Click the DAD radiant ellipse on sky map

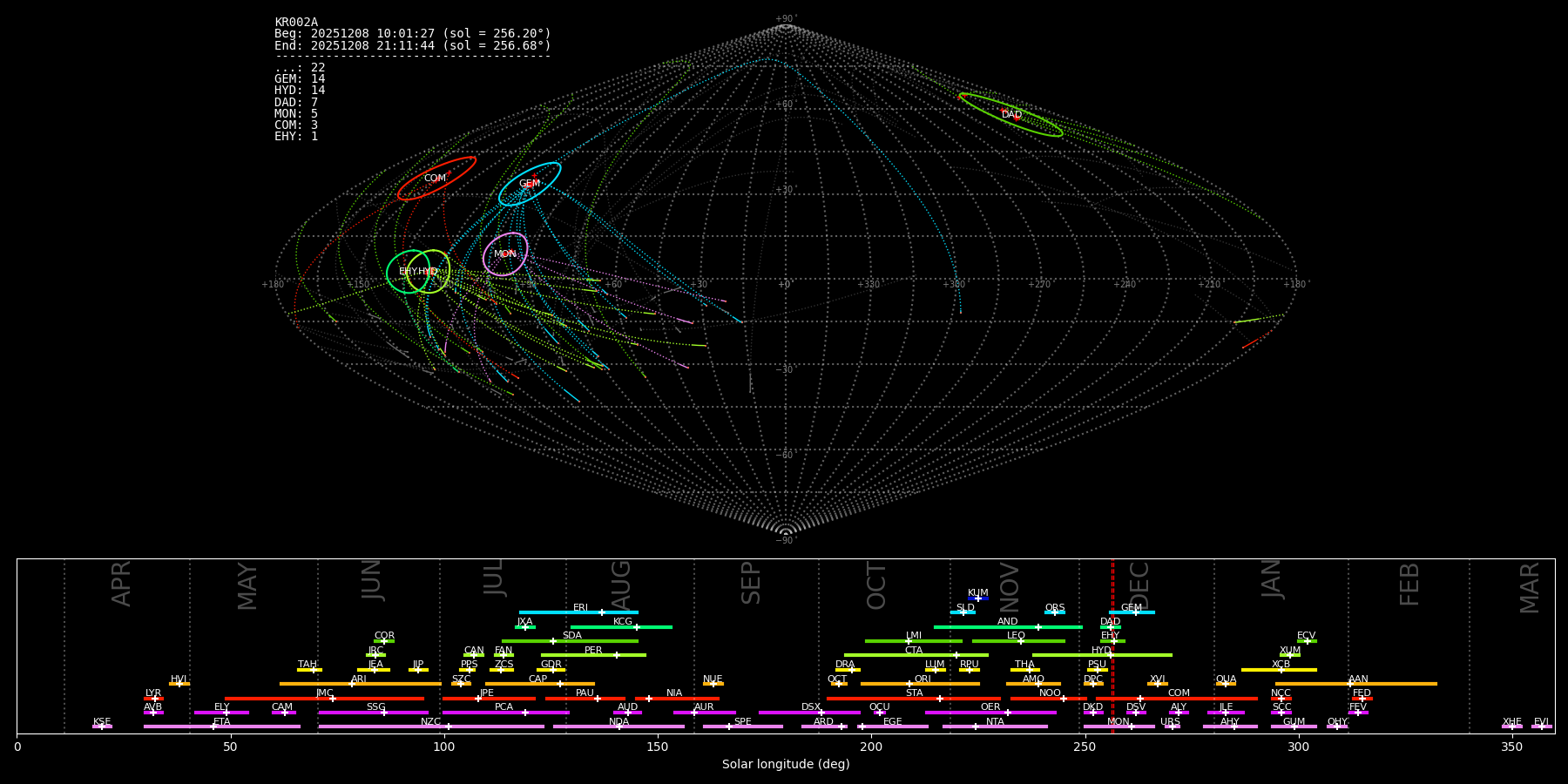pos(1010,115)
